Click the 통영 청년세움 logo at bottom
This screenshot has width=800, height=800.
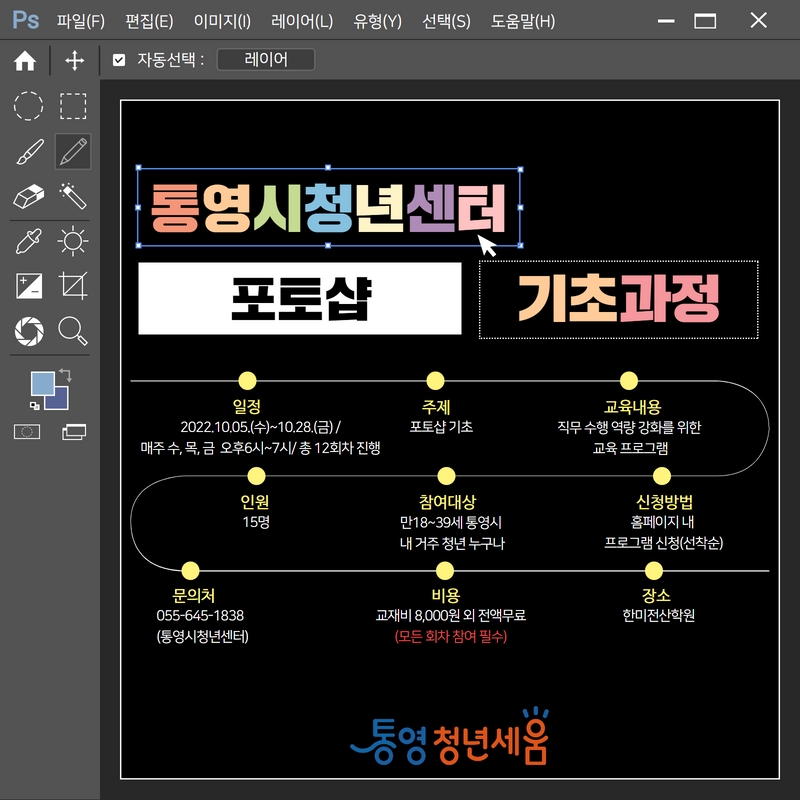click(x=449, y=737)
